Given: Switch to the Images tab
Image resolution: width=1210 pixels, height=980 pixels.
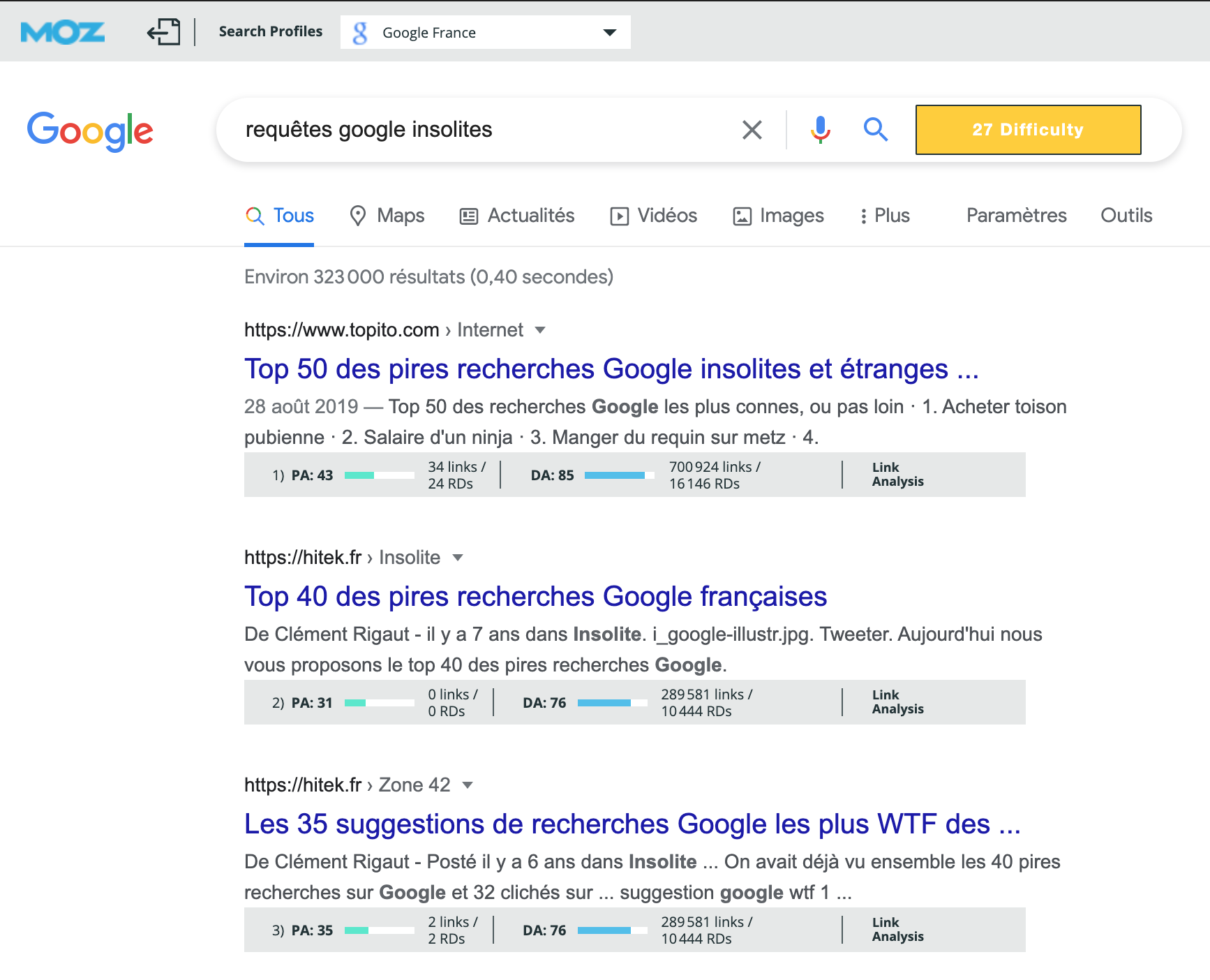Looking at the screenshot, I should (x=778, y=216).
